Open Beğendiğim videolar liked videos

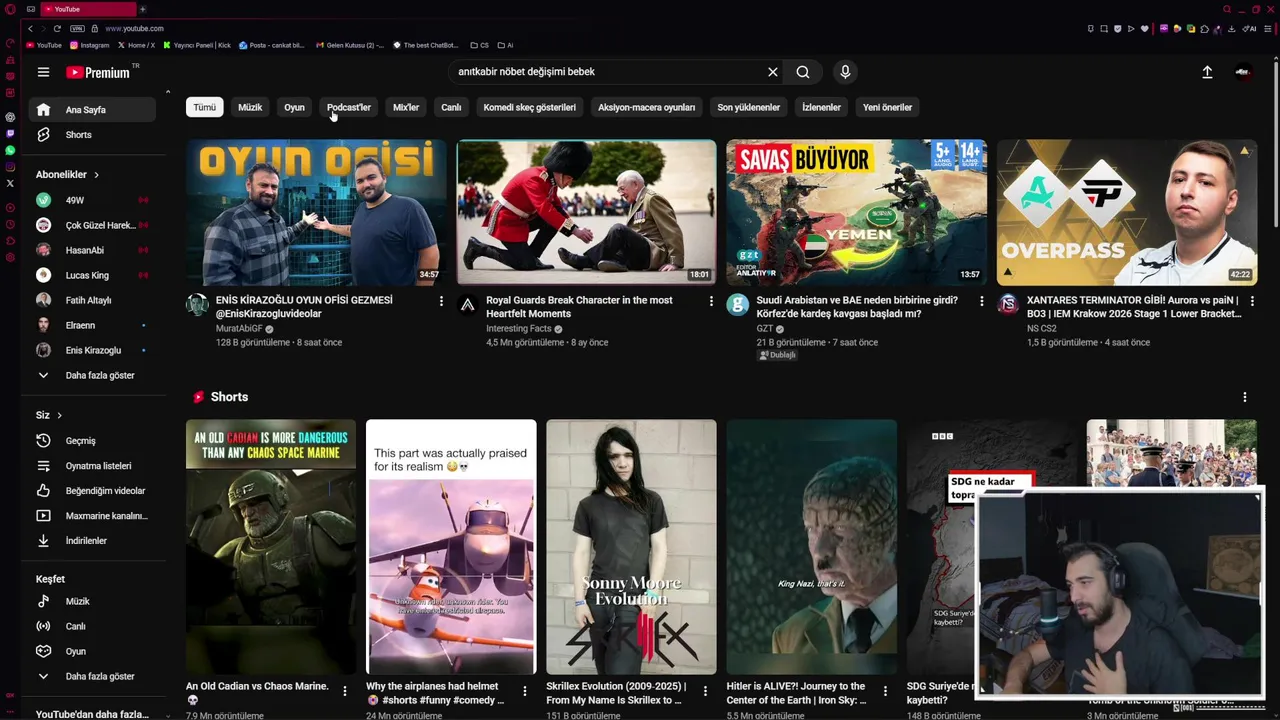90,491
